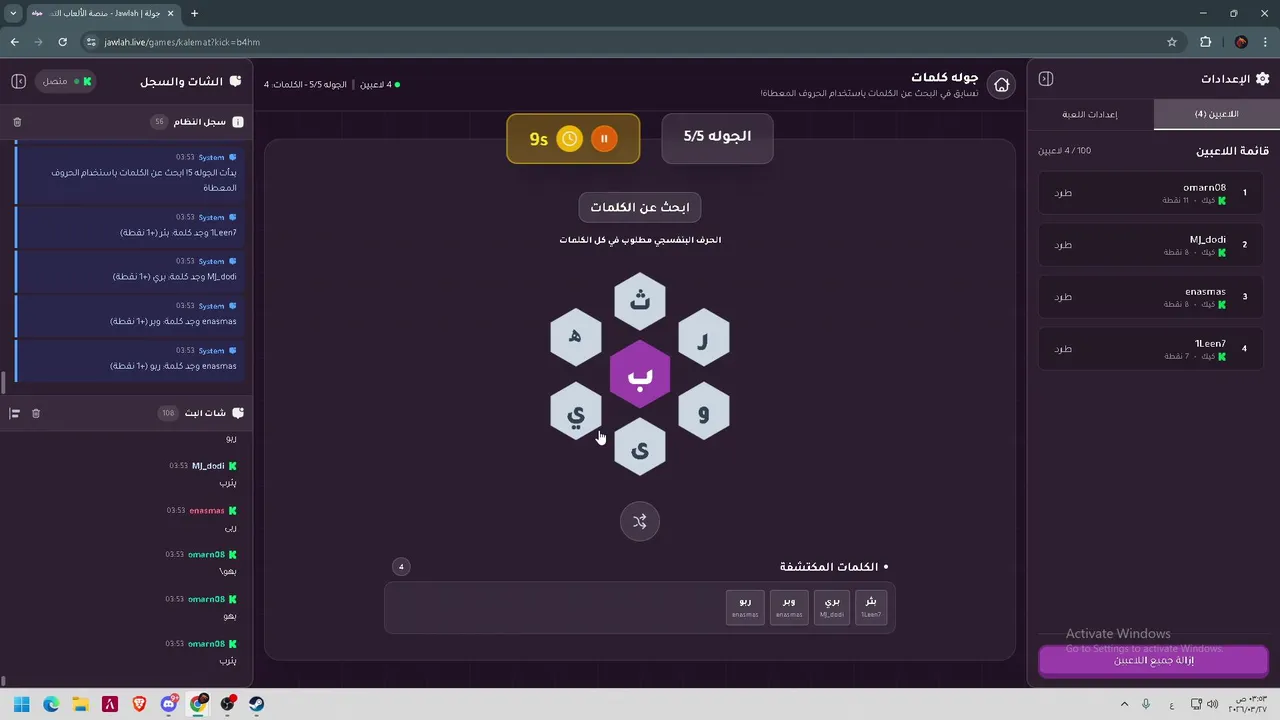Select the letter ى hexagon at bottom
The height and width of the screenshot is (720, 1280).
pos(640,449)
